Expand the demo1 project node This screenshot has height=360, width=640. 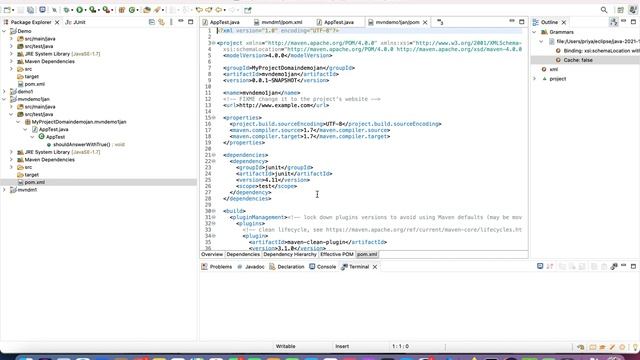pyautogui.click(x=4, y=91)
